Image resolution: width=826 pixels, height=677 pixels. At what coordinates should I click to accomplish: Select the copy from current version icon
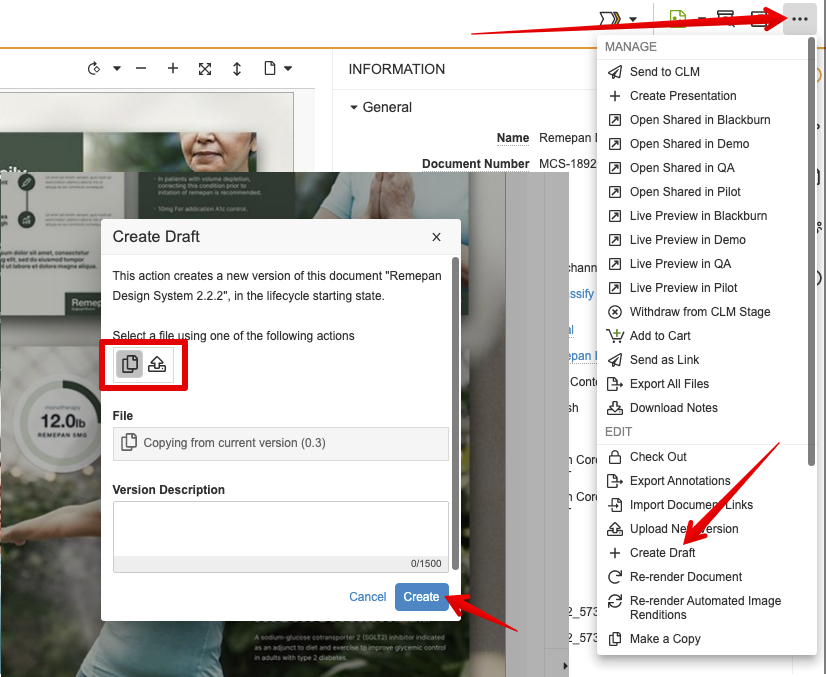130,364
